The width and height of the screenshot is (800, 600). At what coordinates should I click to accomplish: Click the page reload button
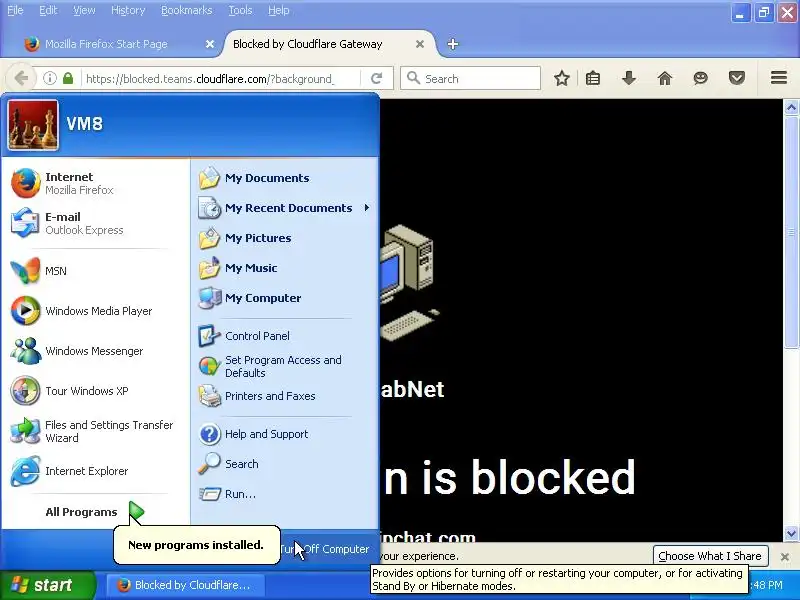377,79
